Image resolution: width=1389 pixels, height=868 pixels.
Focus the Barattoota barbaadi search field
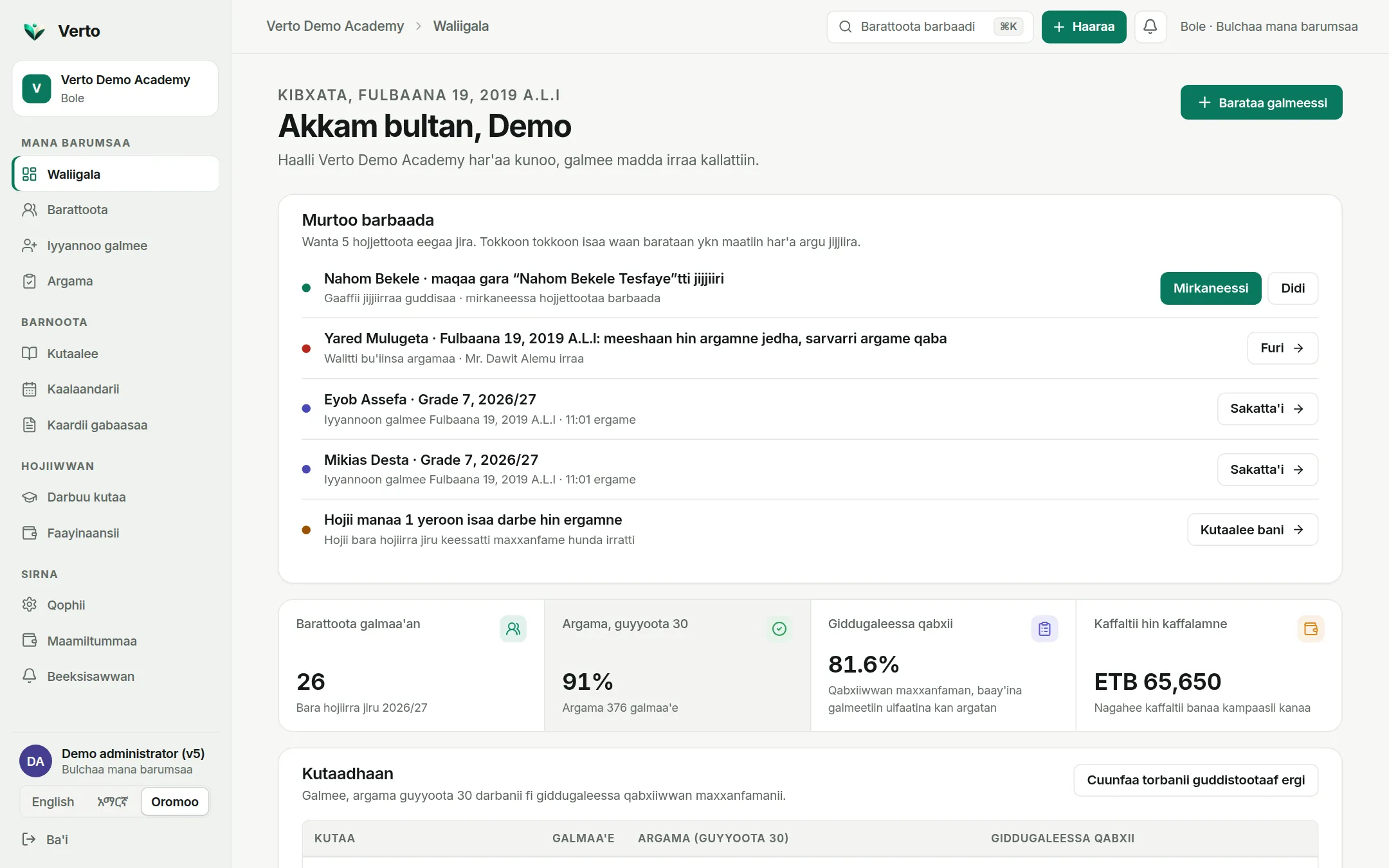click(929, 26)
